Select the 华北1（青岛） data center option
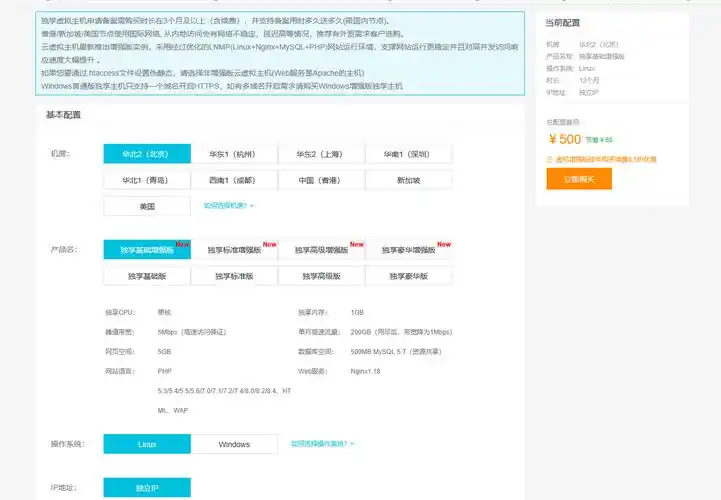The height and width of the screenshot is (500, 721). tap(147, 180)
